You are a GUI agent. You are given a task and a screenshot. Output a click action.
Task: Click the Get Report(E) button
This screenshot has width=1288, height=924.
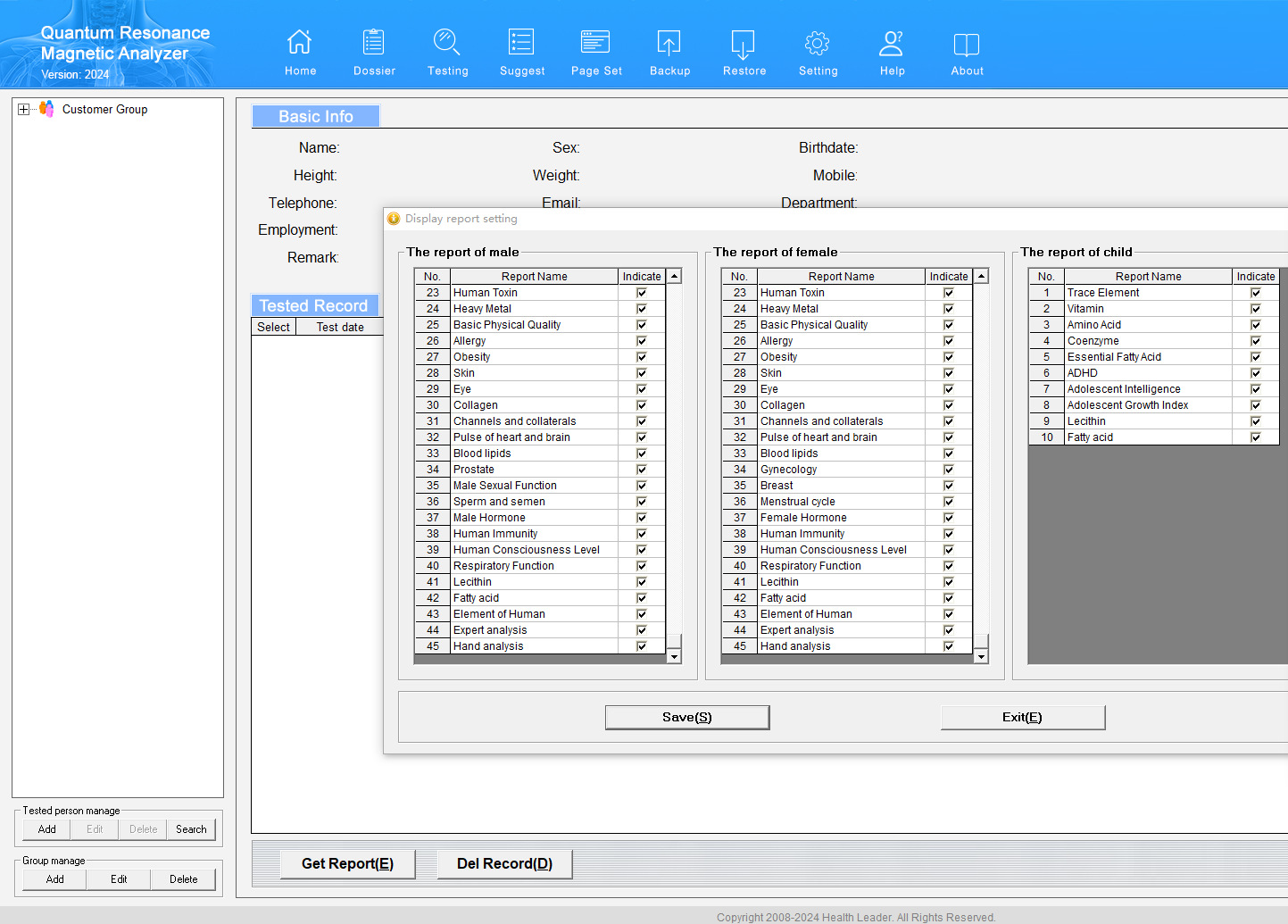click(347, 863)
